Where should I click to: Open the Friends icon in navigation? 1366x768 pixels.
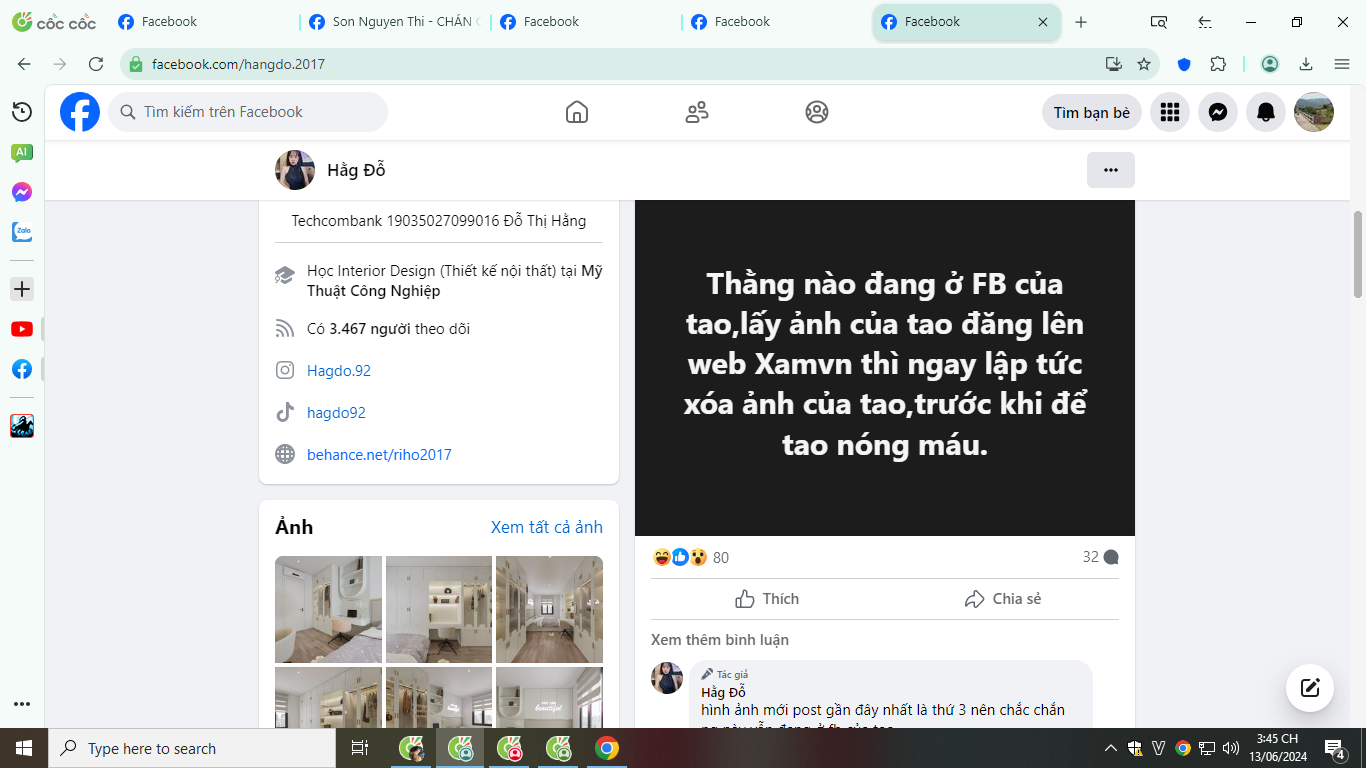[x=697, y=112]
